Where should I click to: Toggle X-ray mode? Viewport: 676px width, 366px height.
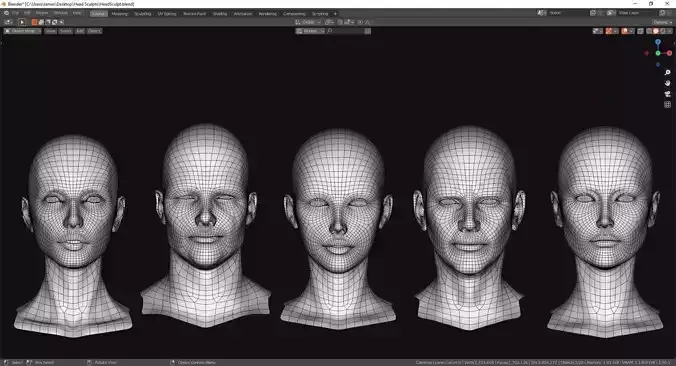click(x=640, y=31)
